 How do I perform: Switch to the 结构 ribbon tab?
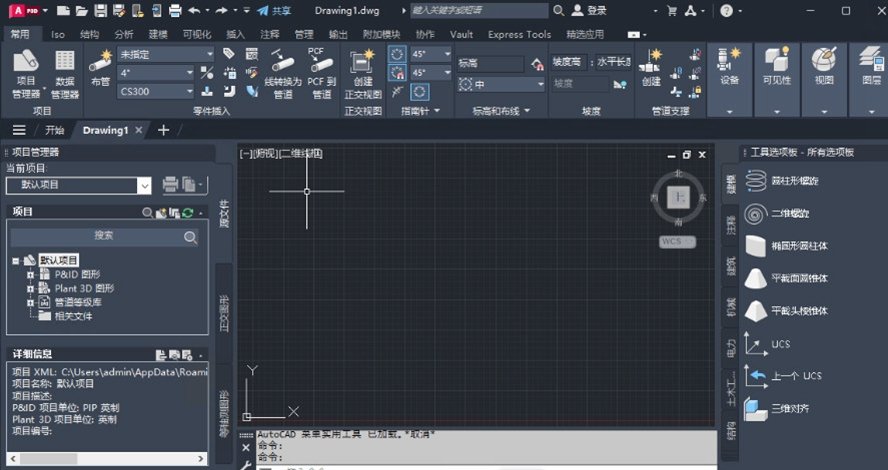point(89,35)
